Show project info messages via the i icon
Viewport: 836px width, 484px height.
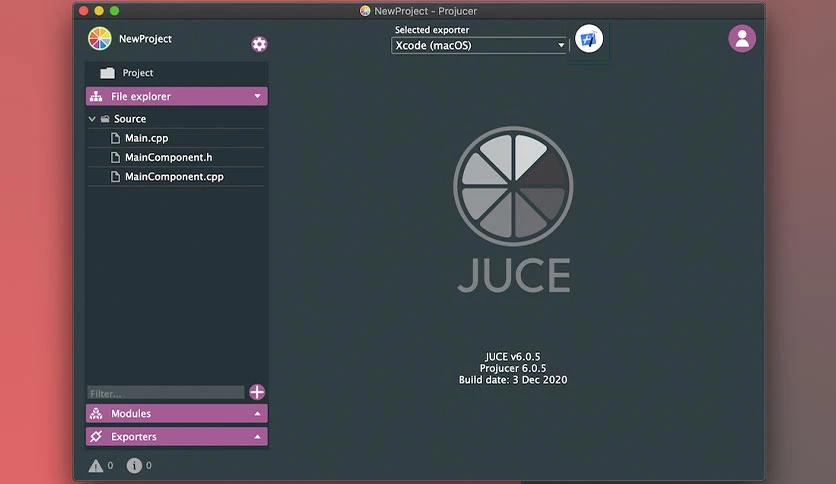[x=134, y=465]
